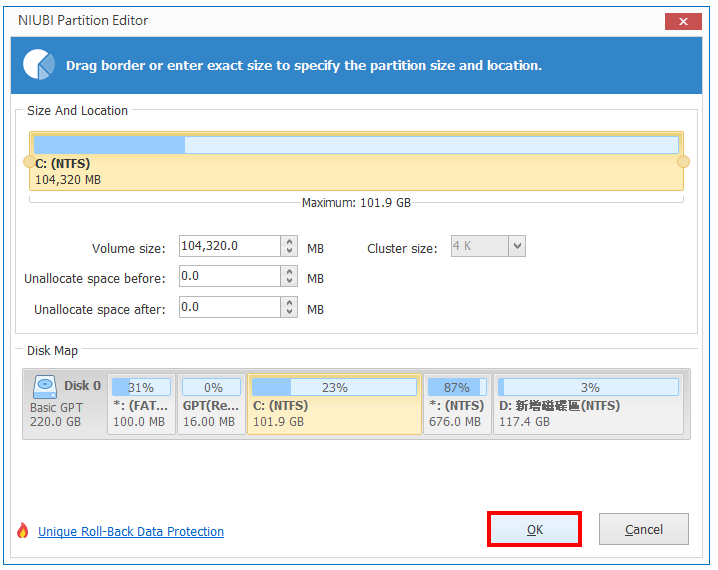Click left border handle of C: partition
This screenshot has height=570, width=718.
(x=29, y=162)
